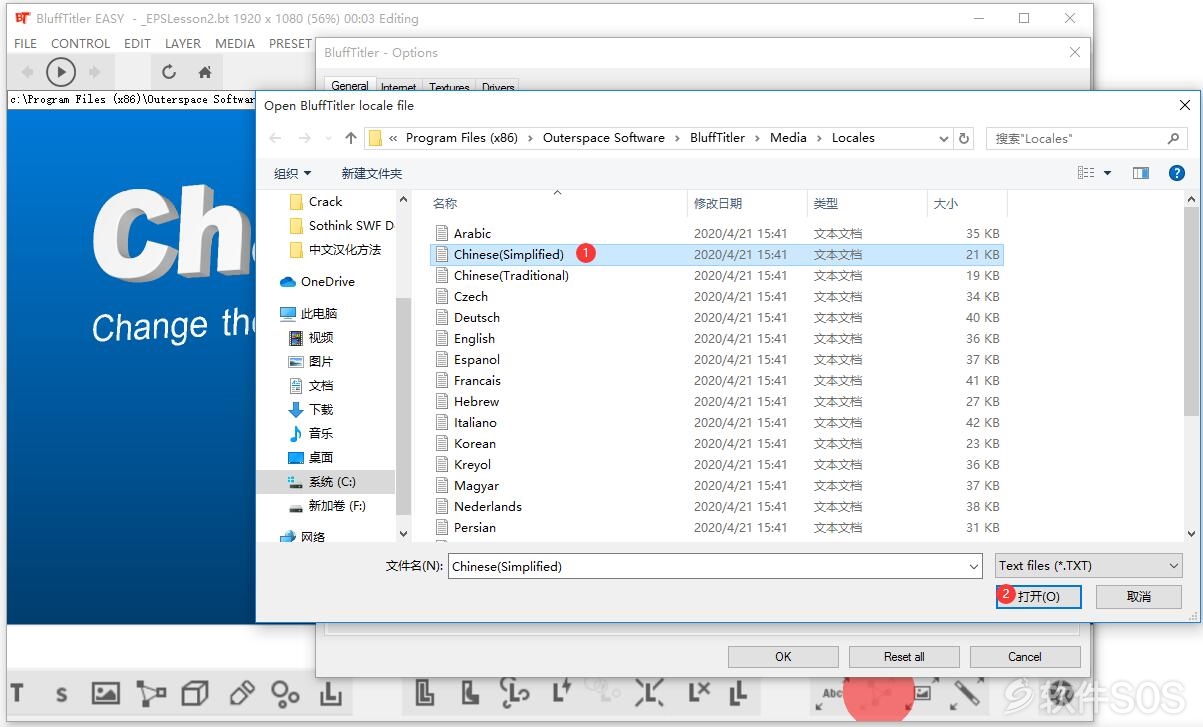Click the view layout icon in dialog

(x=1086, y=173)
